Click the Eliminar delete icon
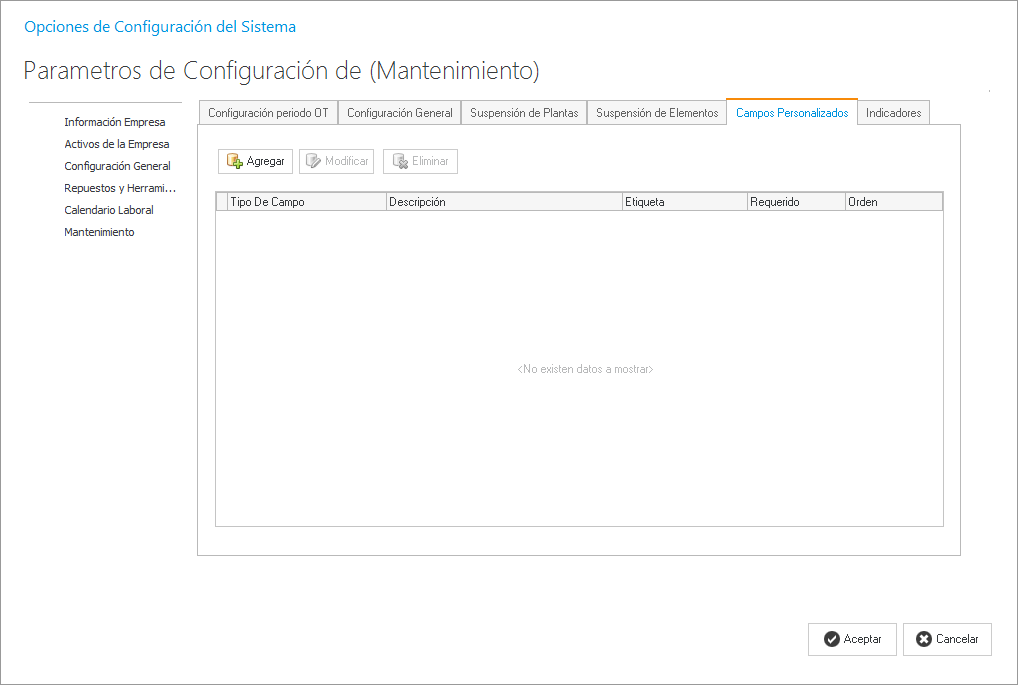1018x685 pixels. (400, 161)
